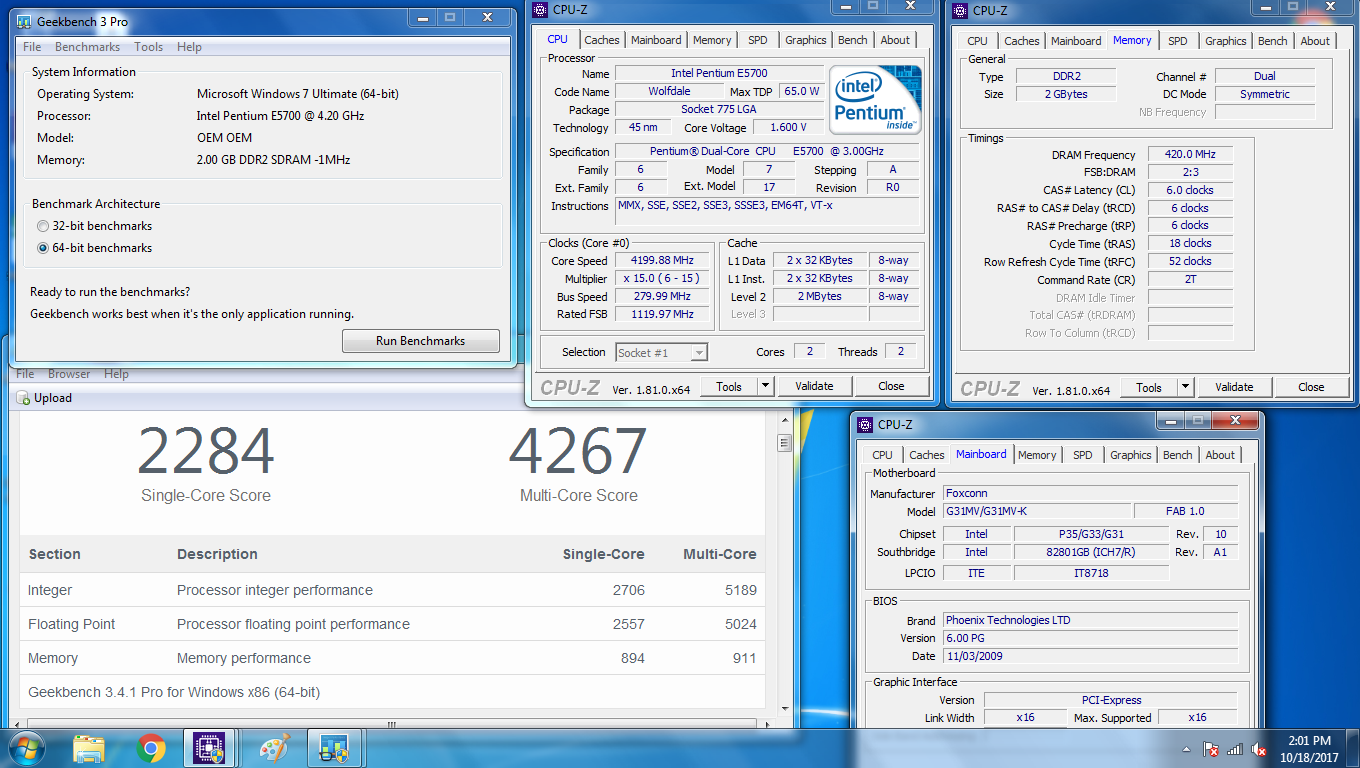Open File menu in results window

(x=25, y=374)
